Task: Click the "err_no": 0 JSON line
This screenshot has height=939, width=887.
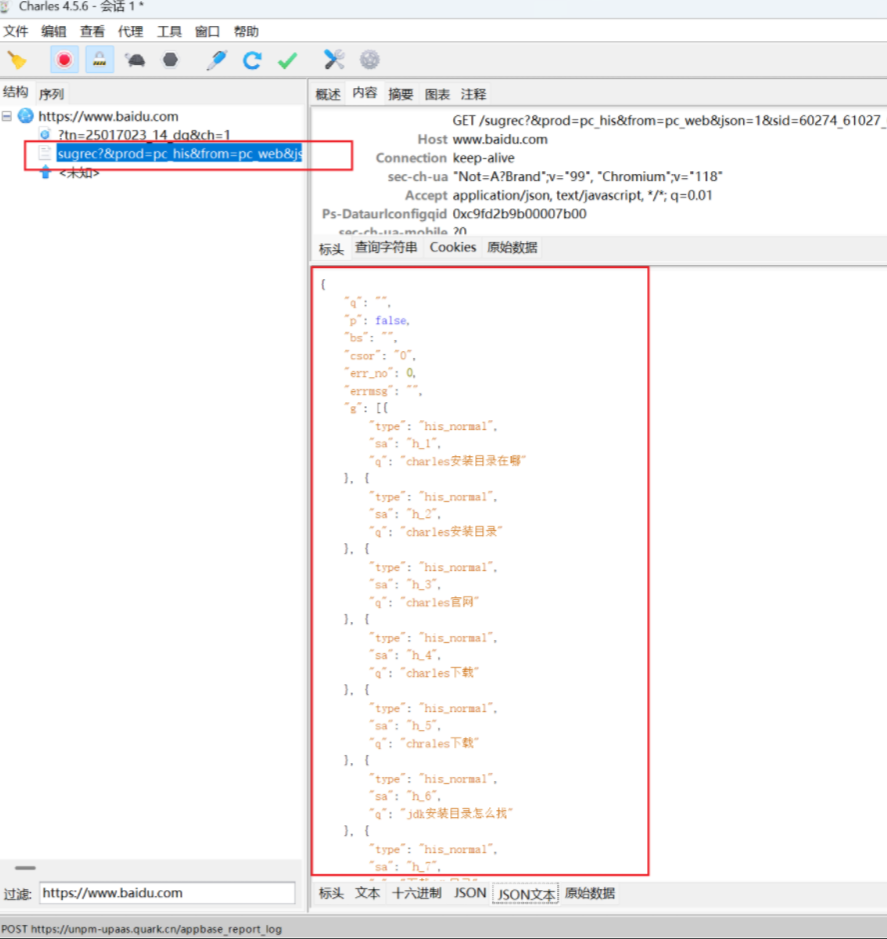Action: point(380,373)
